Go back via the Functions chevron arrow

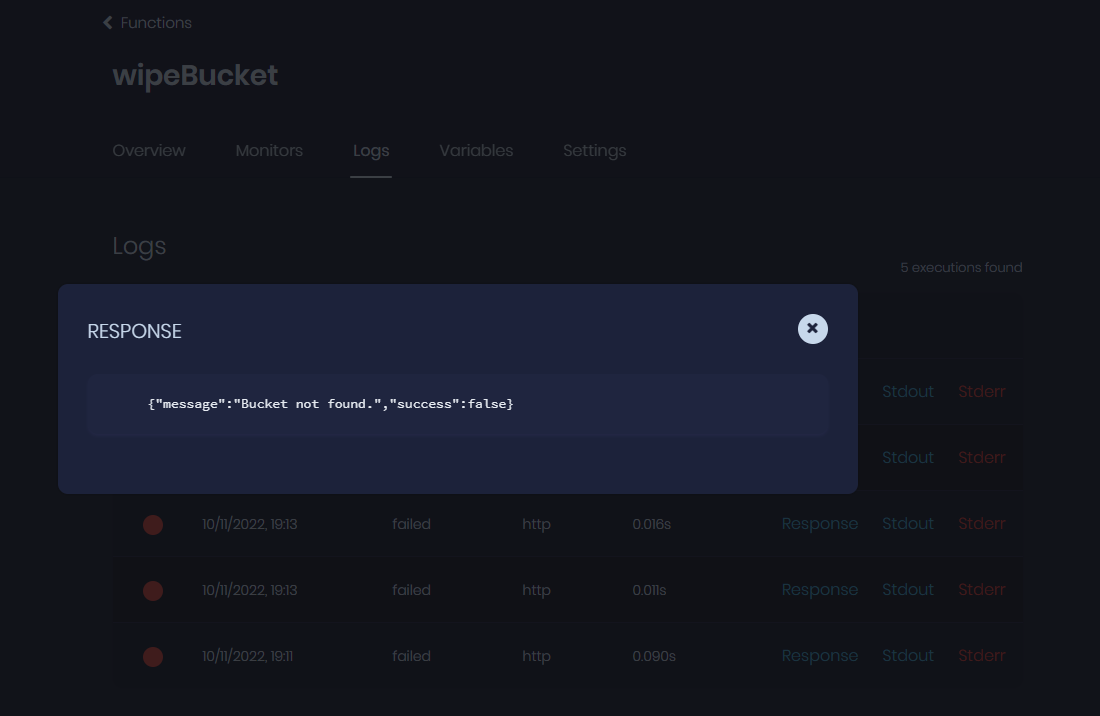107,23
